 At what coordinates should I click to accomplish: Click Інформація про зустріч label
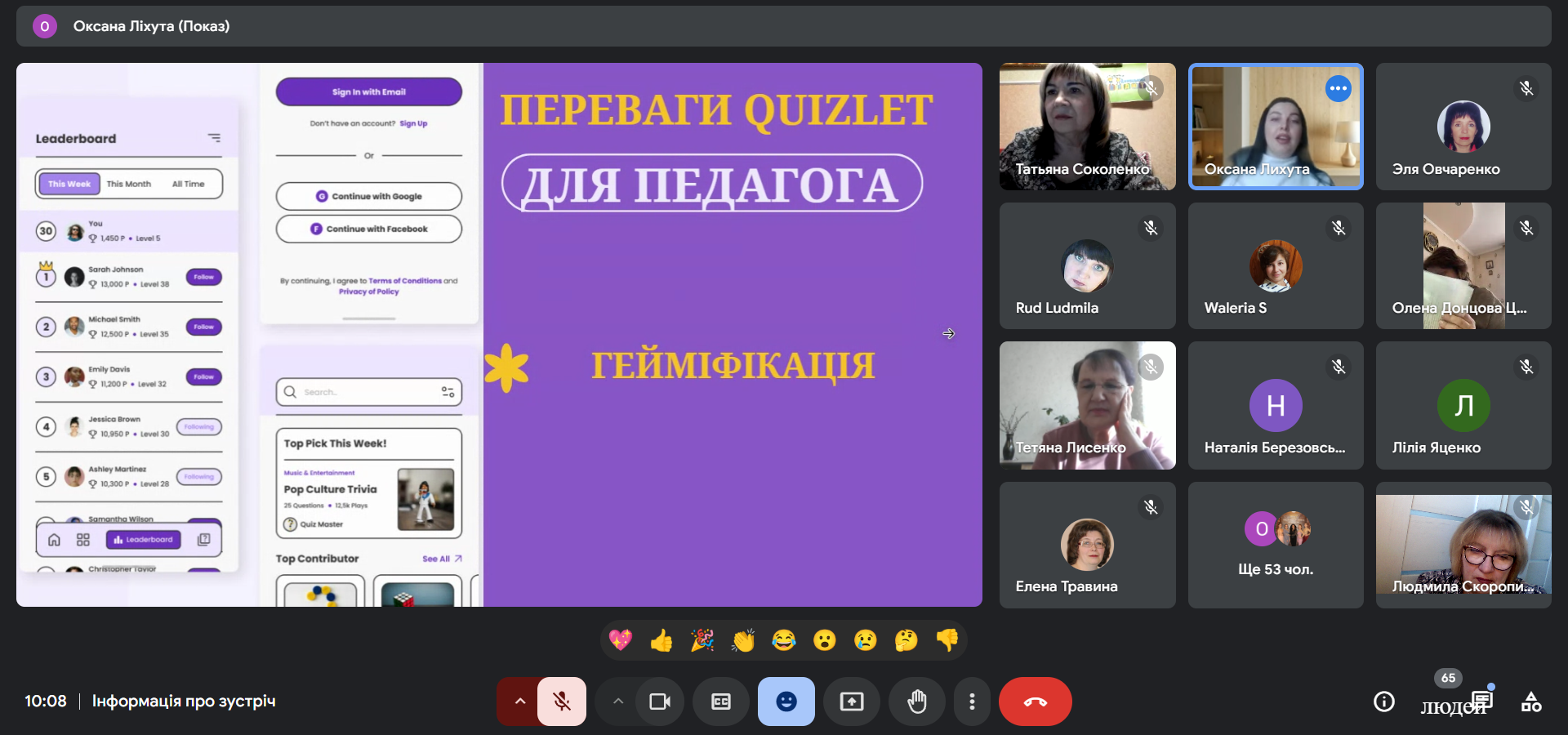click(184, 702)
